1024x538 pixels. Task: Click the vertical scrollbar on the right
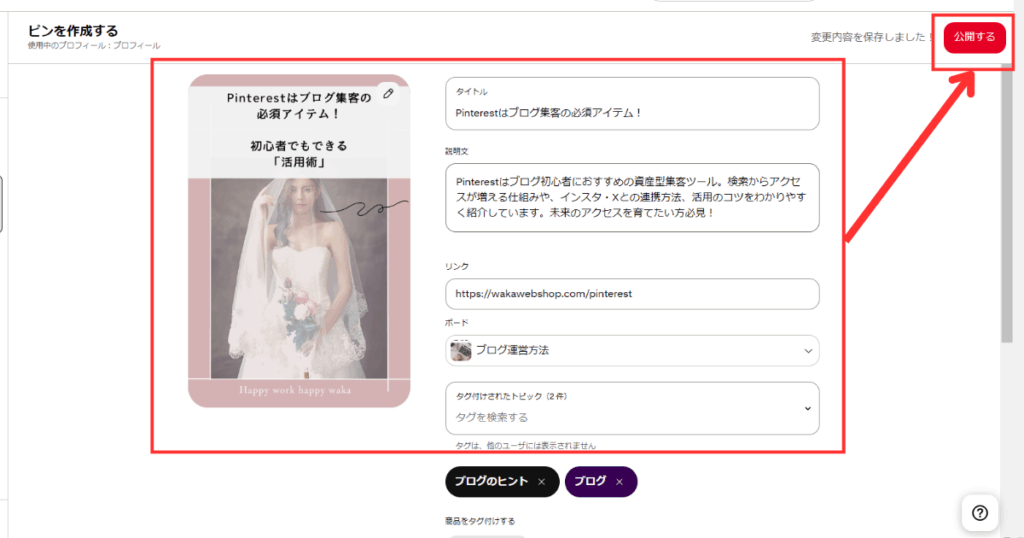(x=1008, y=200)
